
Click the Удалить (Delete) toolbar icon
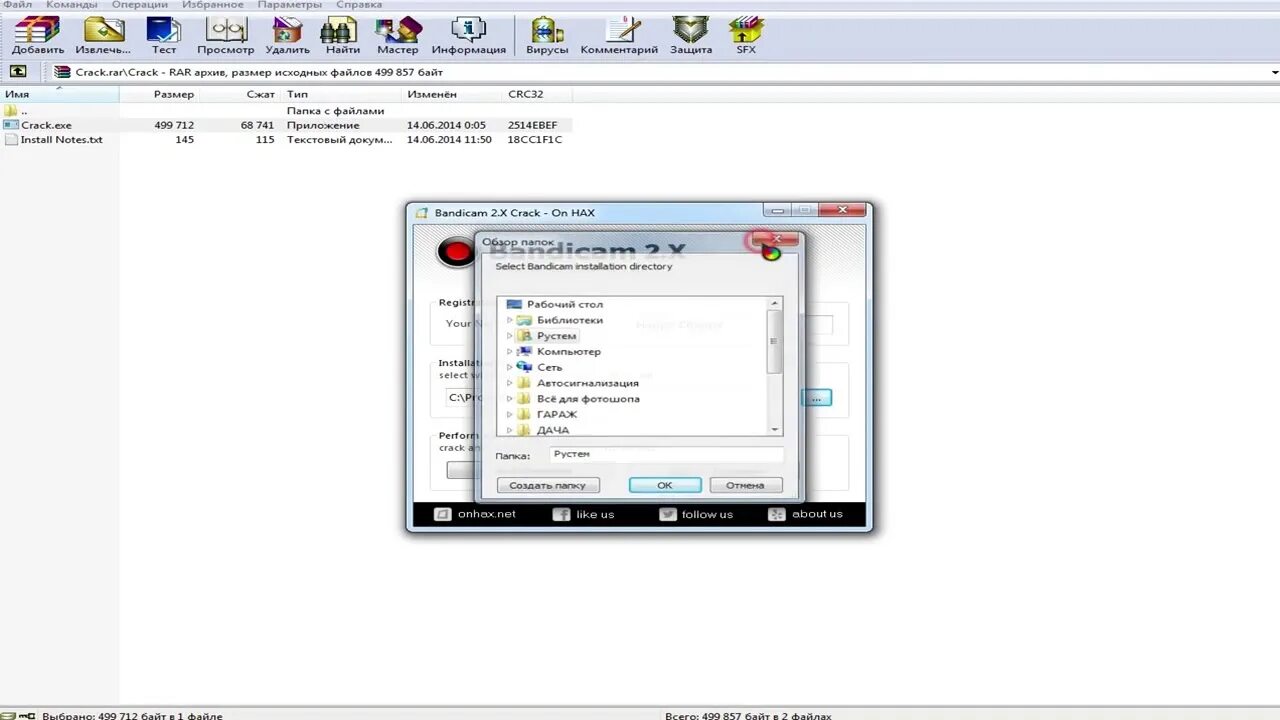click(x=288, y=36)
